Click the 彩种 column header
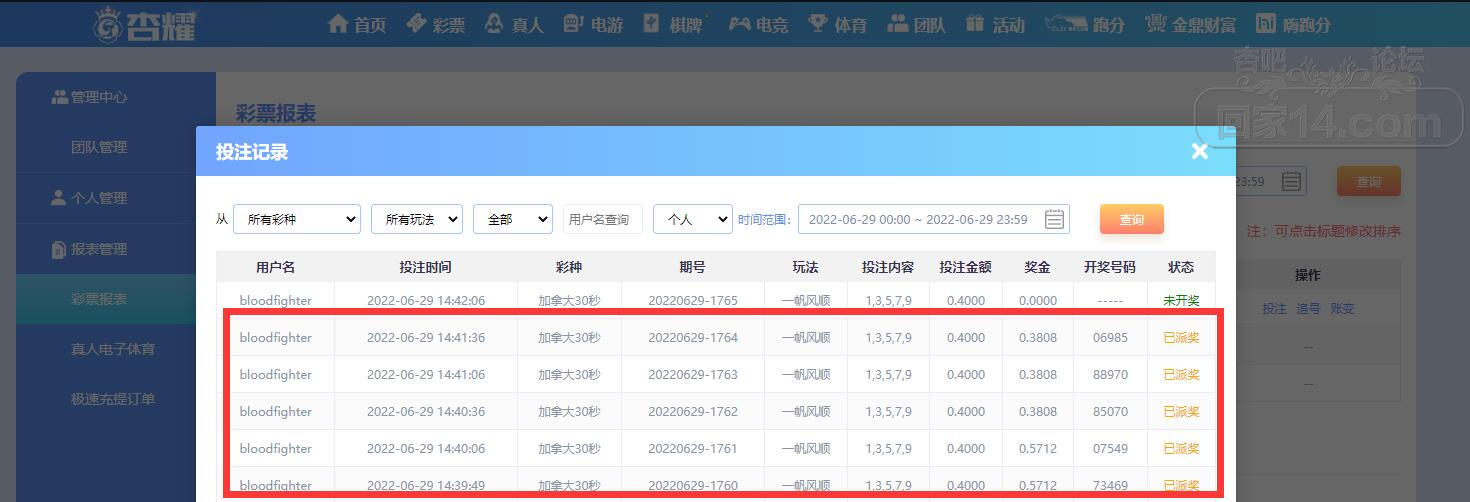The image size is (1470, 502). 569,267
